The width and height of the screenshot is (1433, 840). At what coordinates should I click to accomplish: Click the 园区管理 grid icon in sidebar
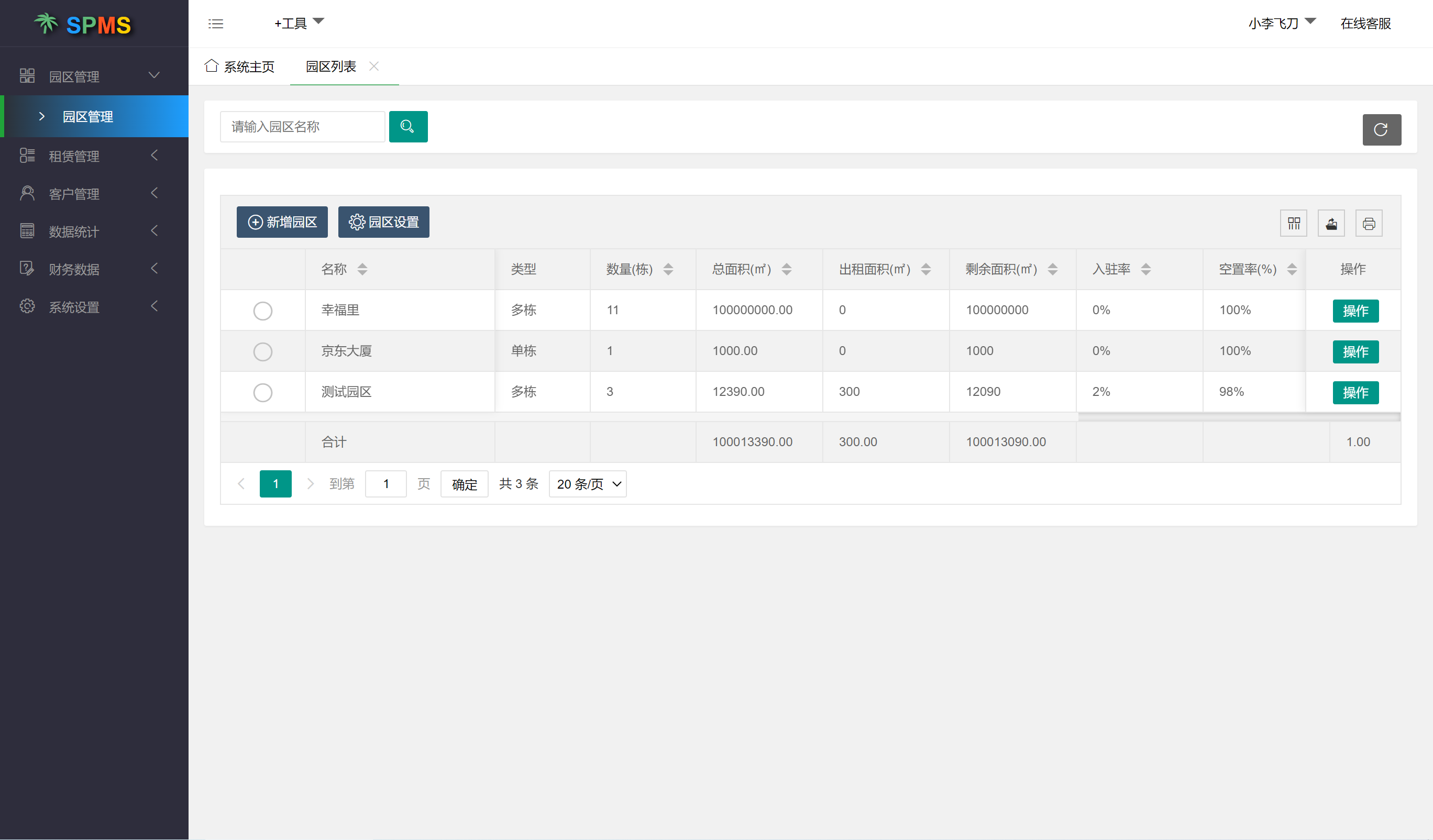click(27, 75)
